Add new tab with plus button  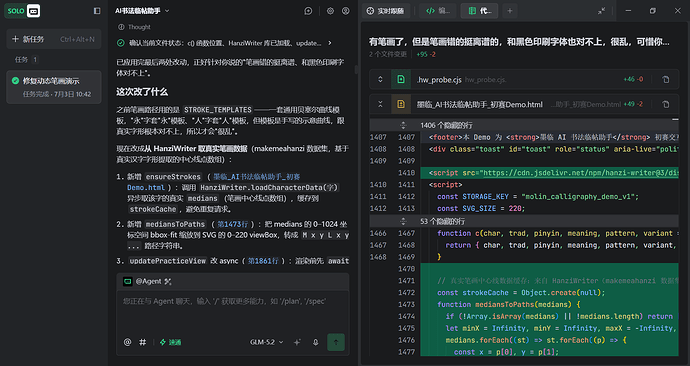[510, 11]
